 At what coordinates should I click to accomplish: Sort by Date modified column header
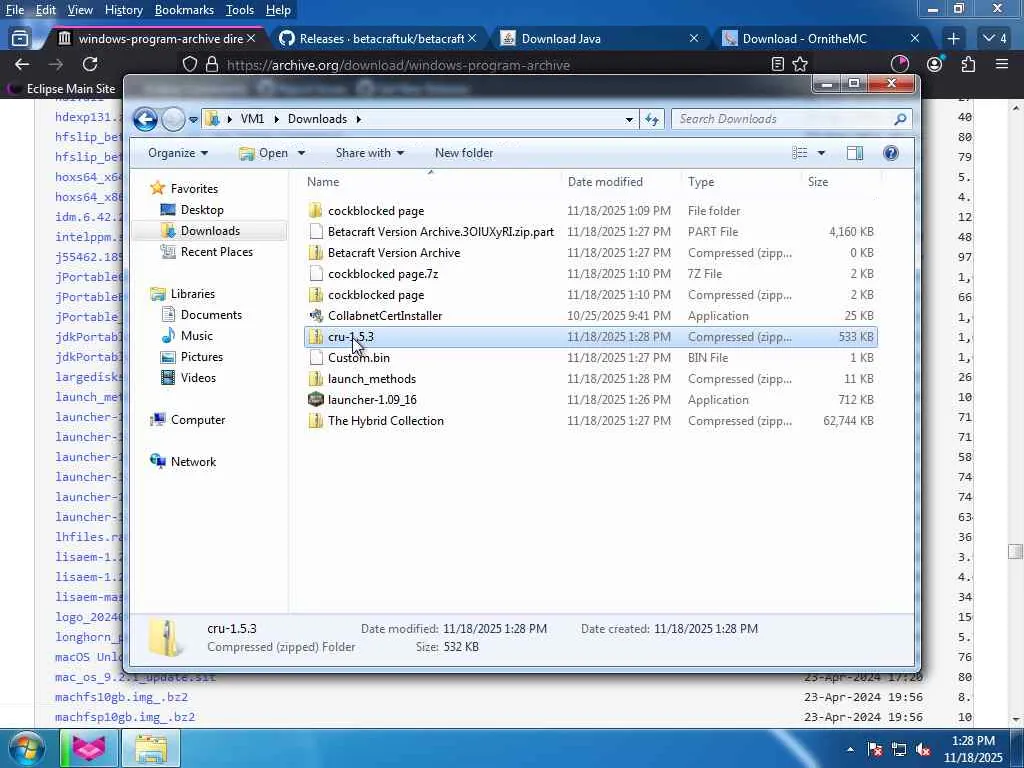point(605,182)
